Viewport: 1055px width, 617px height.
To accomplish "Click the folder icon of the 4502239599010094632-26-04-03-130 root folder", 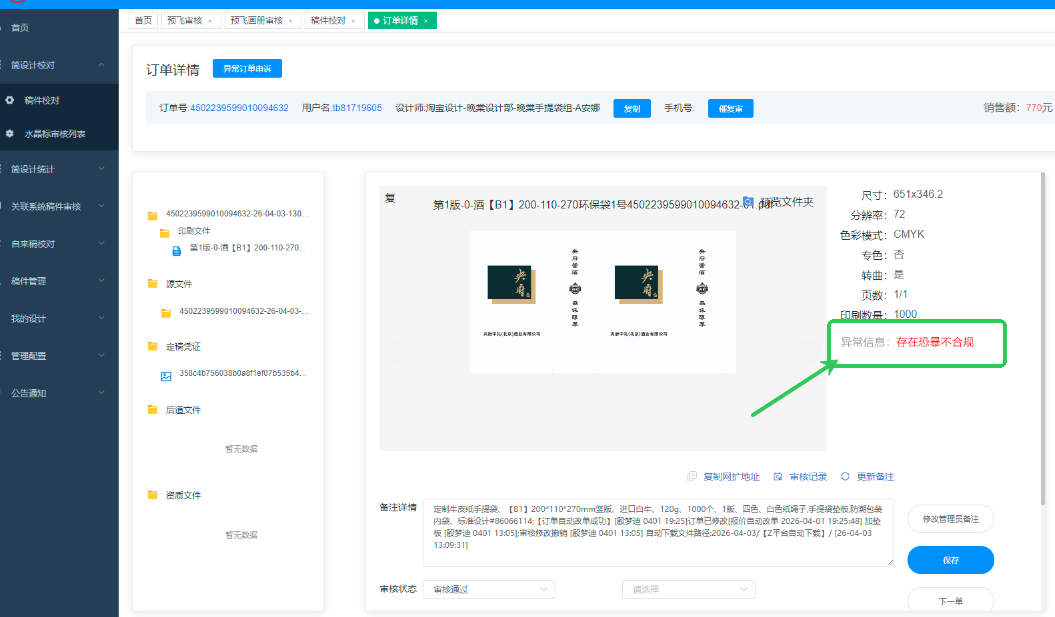I will point(153,215).
